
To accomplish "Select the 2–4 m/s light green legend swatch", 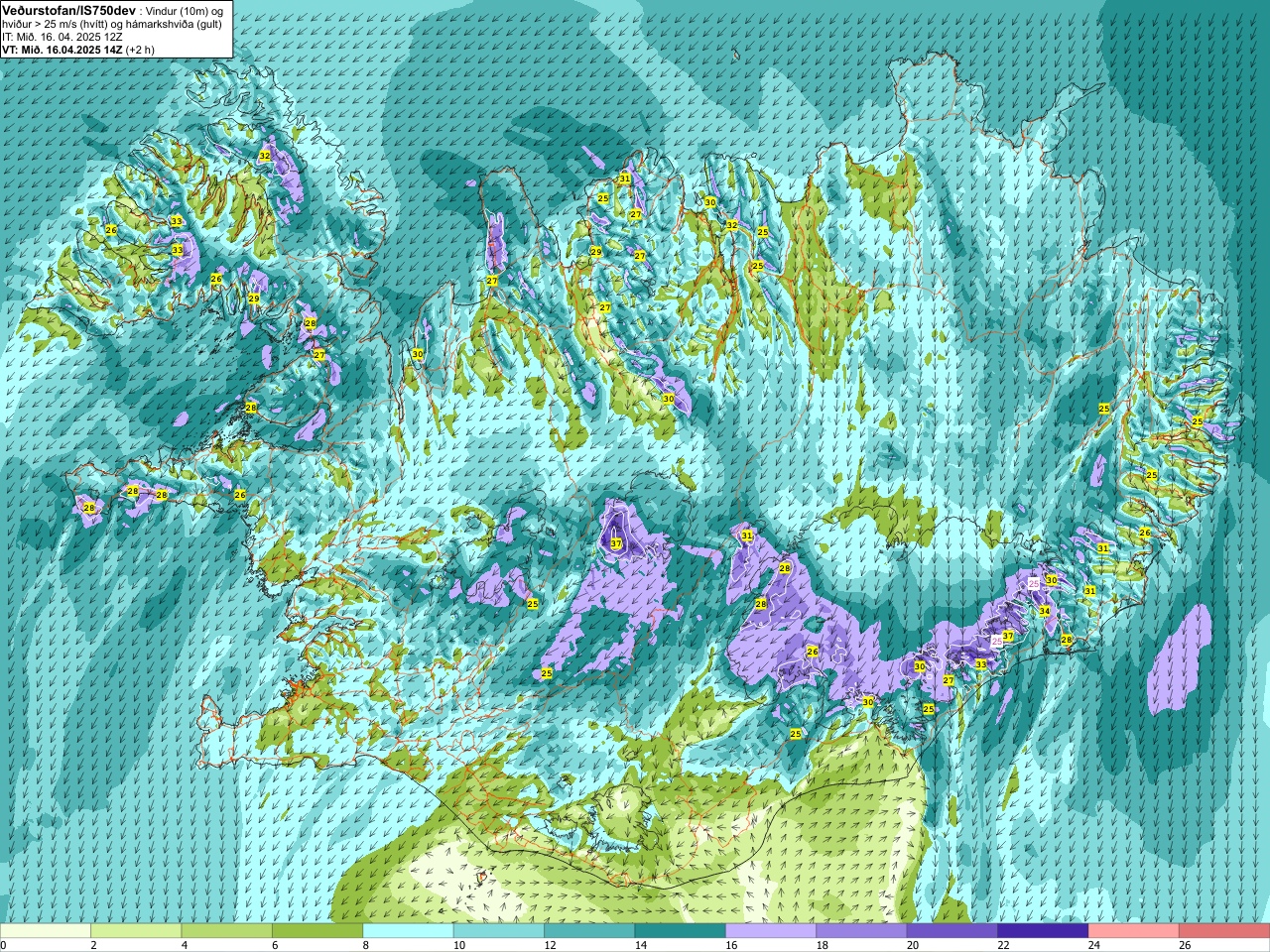I will tap(136, 931).
